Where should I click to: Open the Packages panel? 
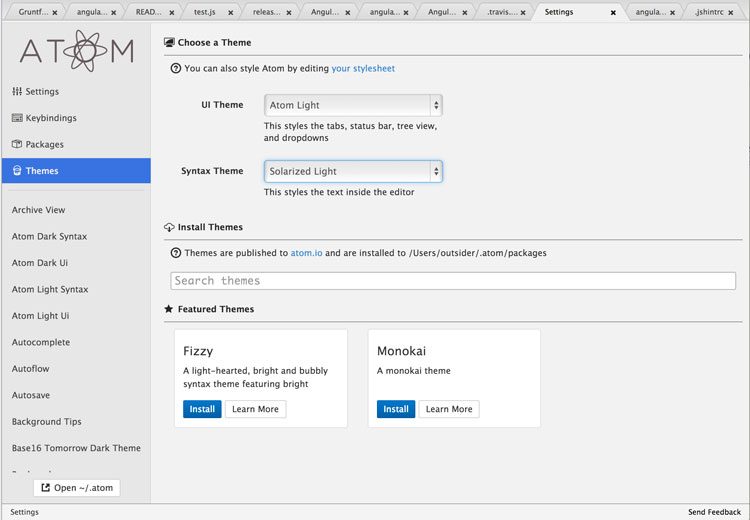click(x=76, y=144)
